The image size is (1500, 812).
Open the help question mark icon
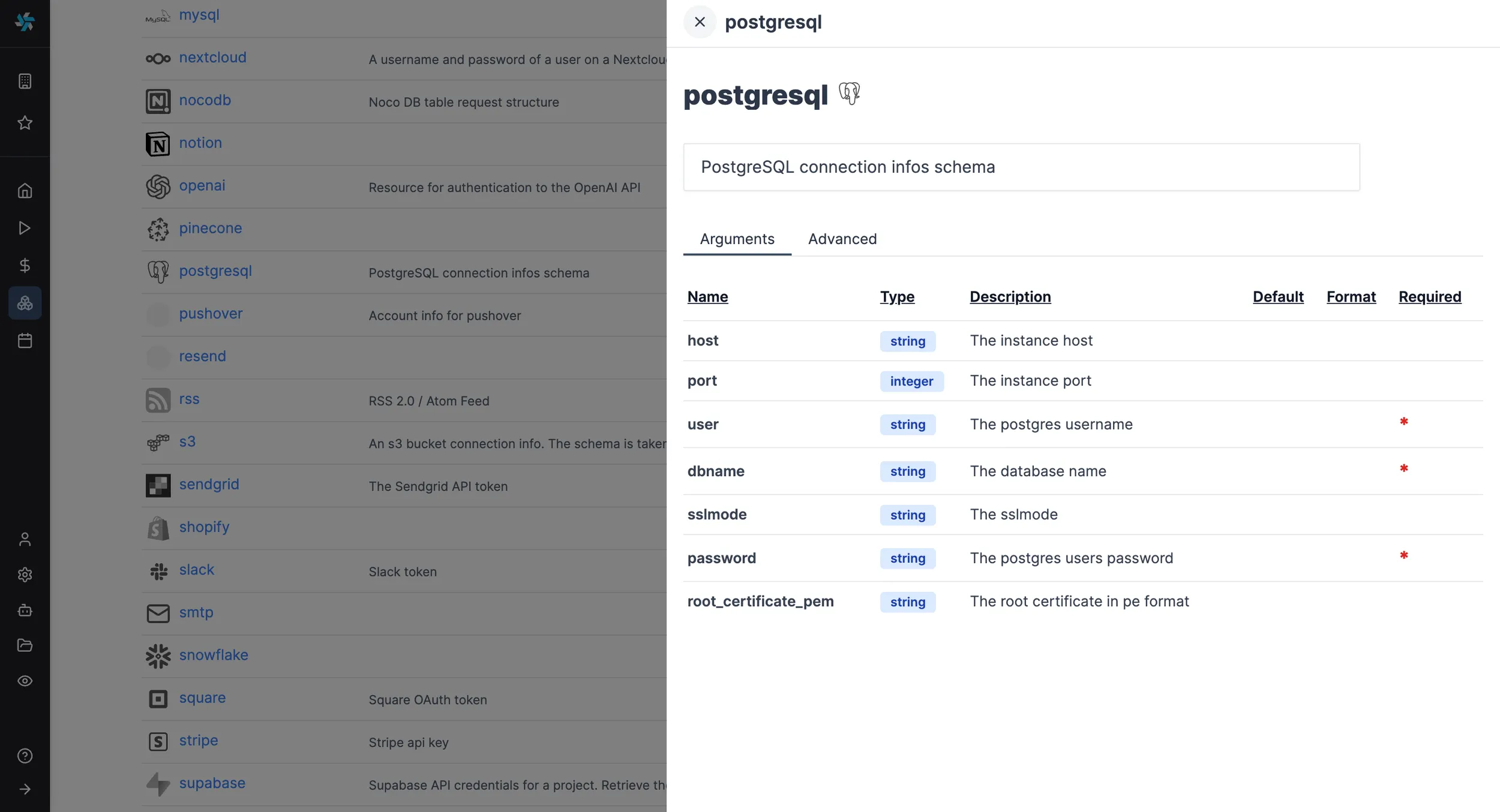point(25,756)
